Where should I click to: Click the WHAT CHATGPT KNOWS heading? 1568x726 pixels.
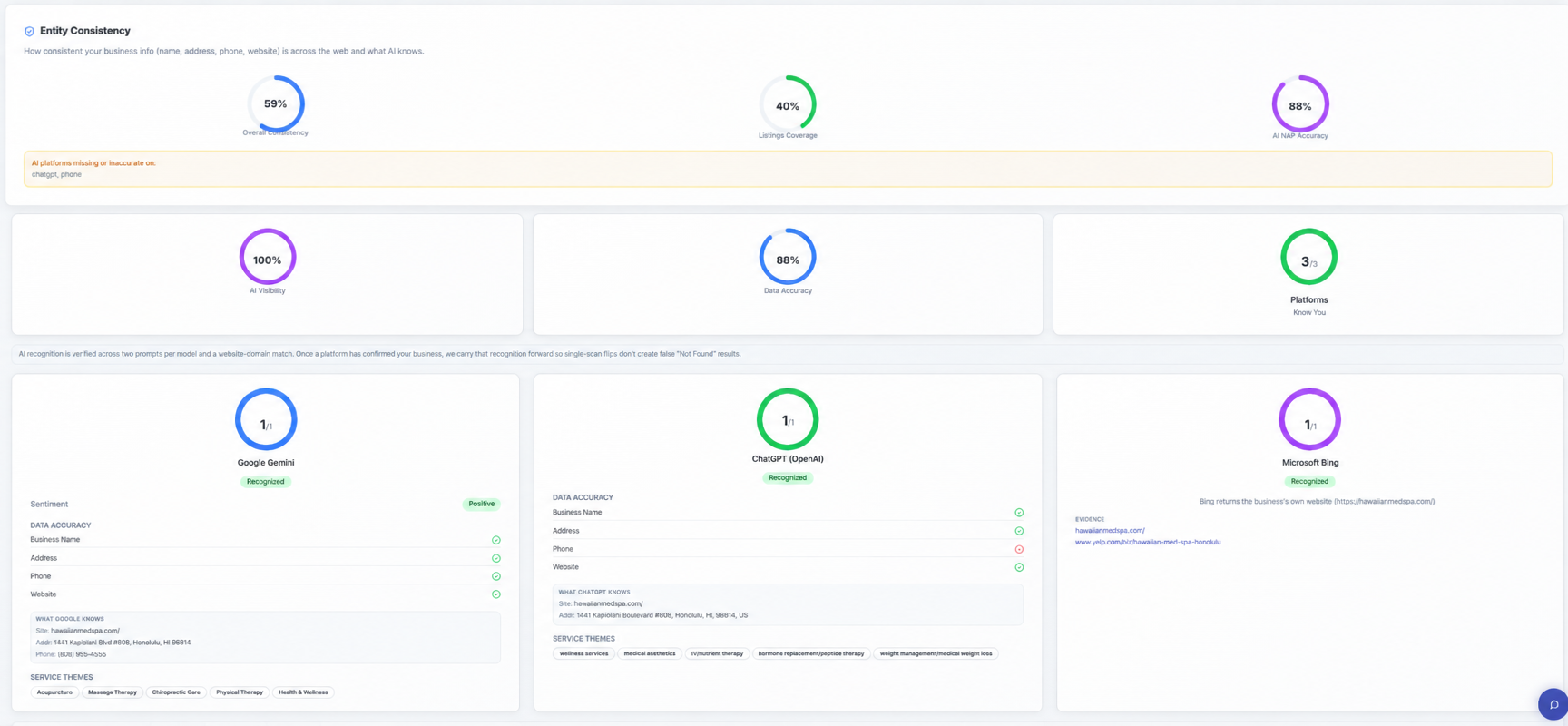594,592
